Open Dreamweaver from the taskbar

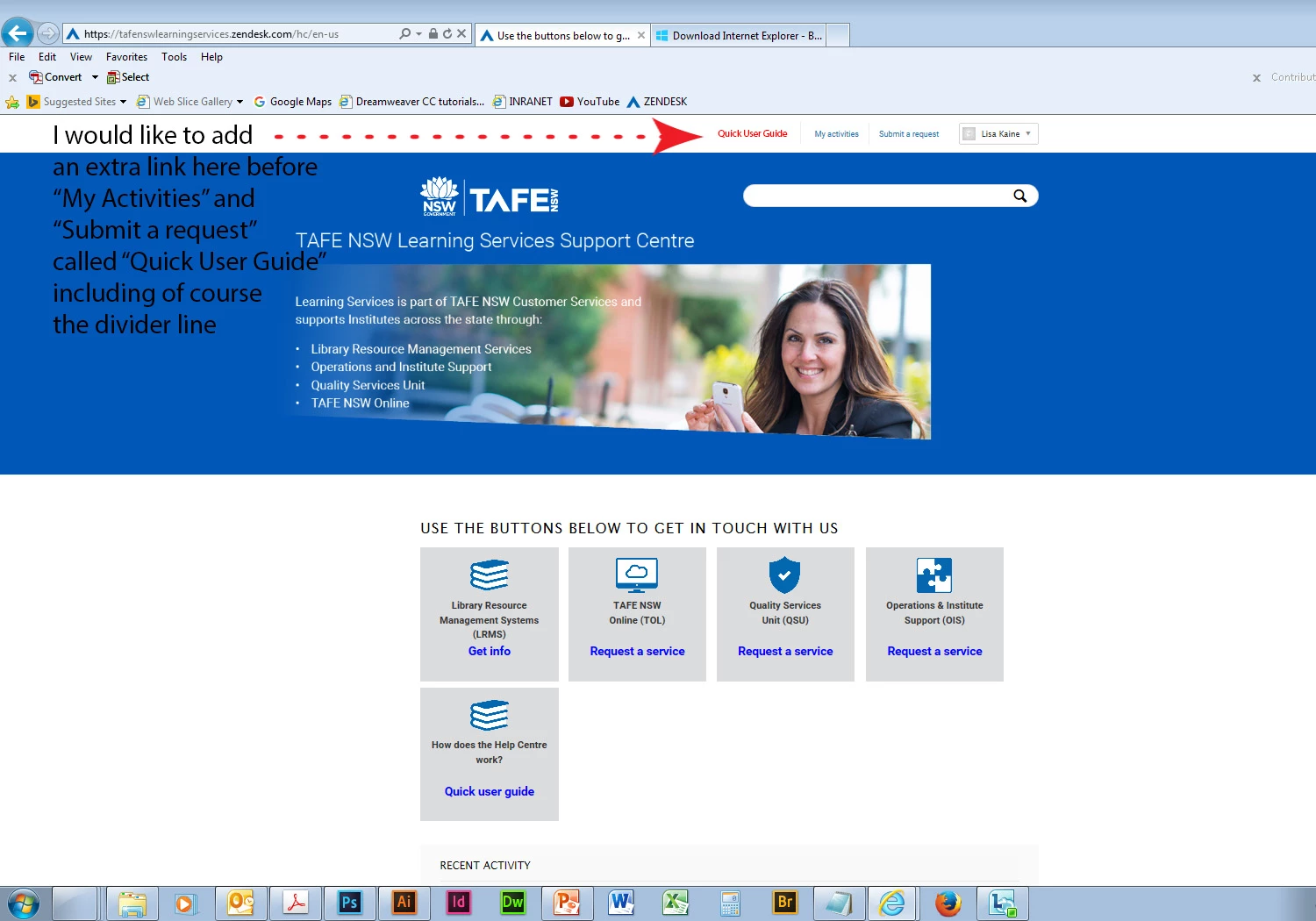point(513,903)
